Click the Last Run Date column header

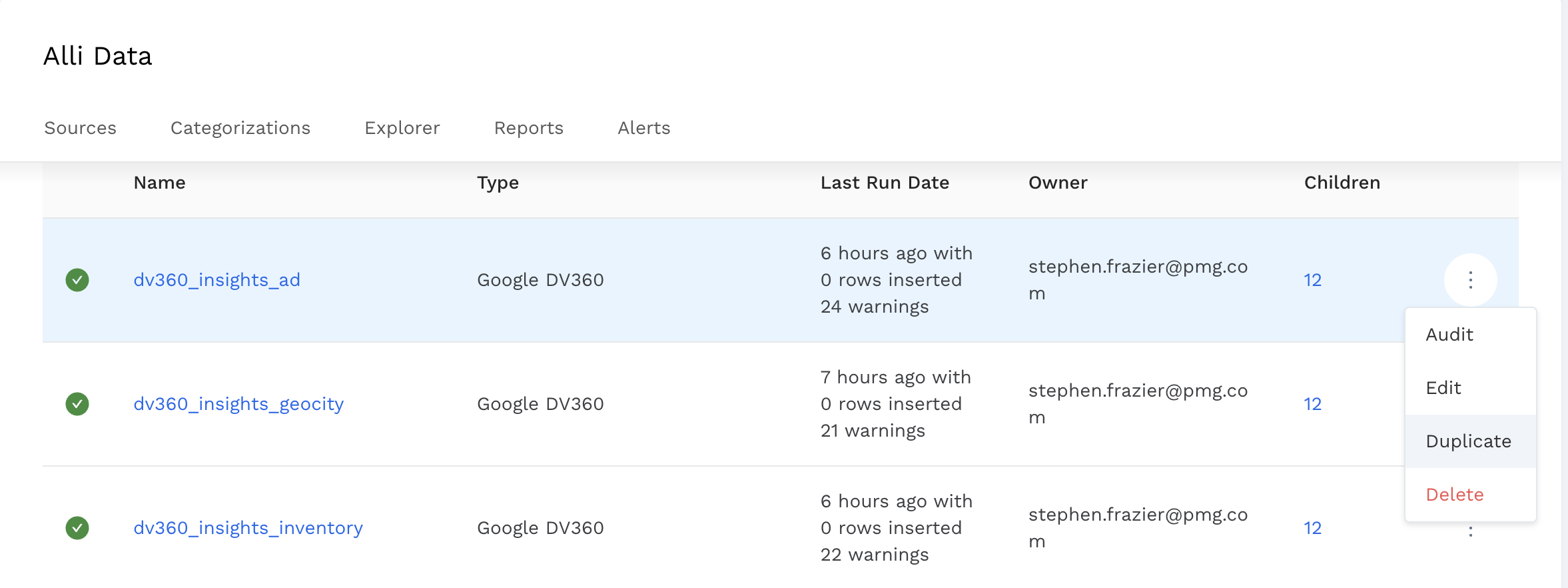(885, 183)
